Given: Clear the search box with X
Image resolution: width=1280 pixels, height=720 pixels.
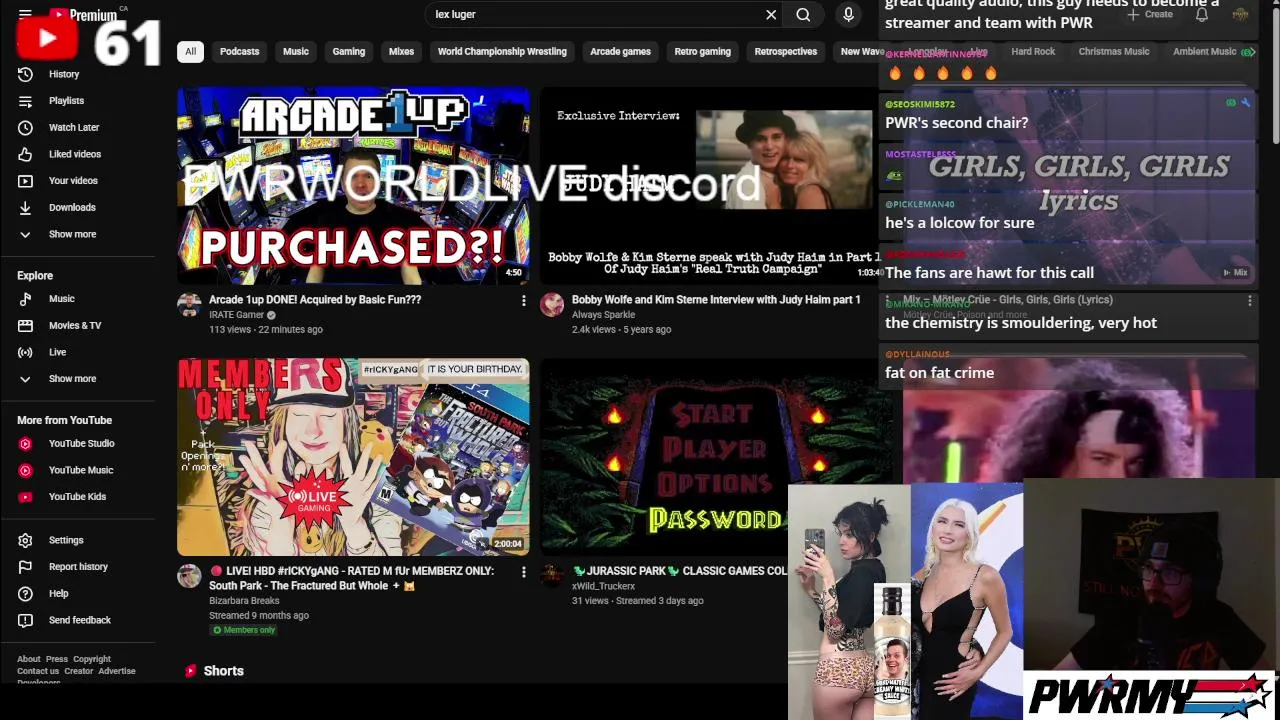Looking at the screenshot, I should click(771, 15).
